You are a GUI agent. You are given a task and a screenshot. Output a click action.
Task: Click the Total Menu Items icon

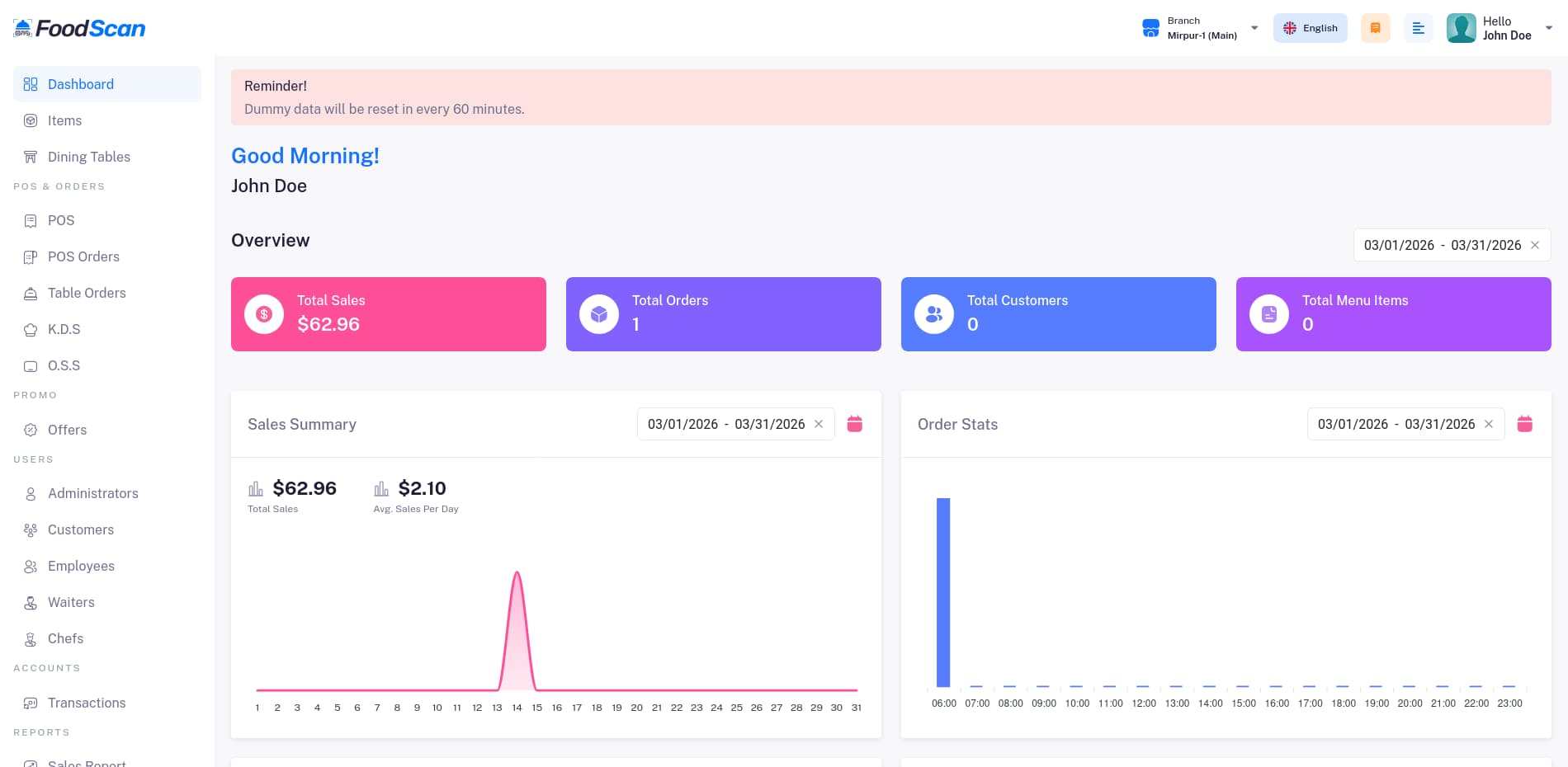(1269, 314)
